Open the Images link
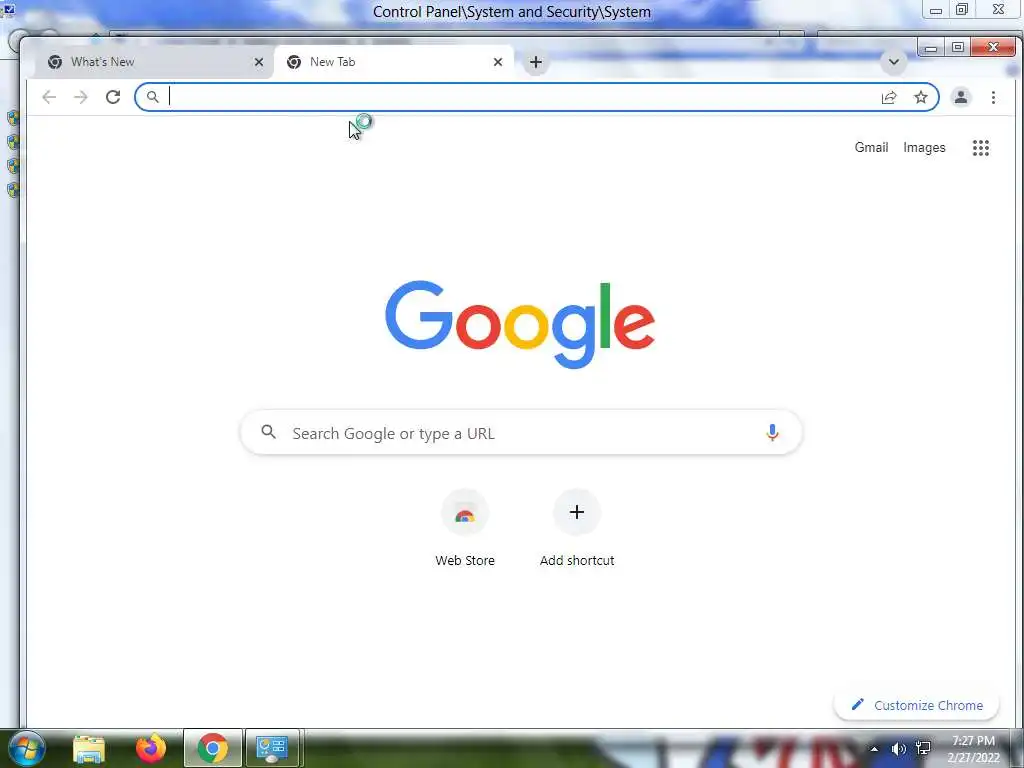 [924, 148]
